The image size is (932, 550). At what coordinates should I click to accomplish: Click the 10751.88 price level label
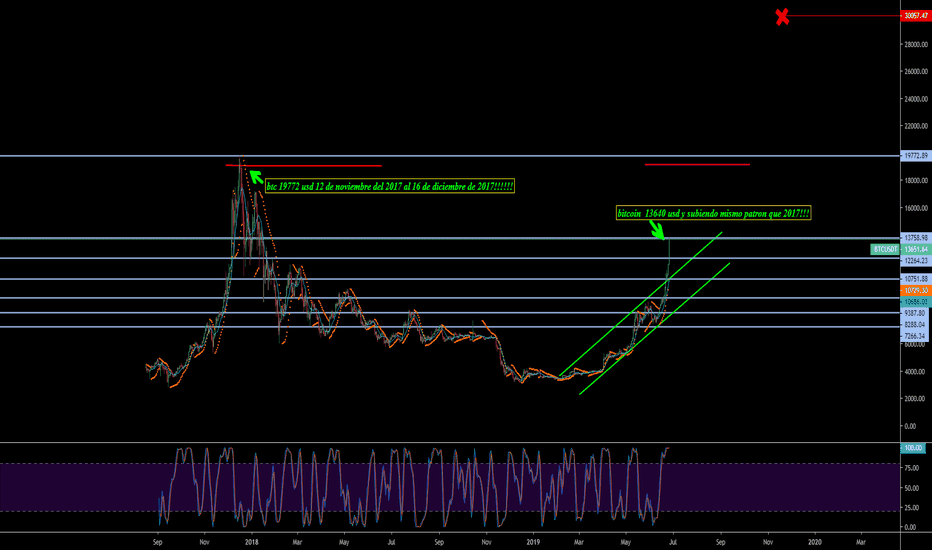click(916, 279)
